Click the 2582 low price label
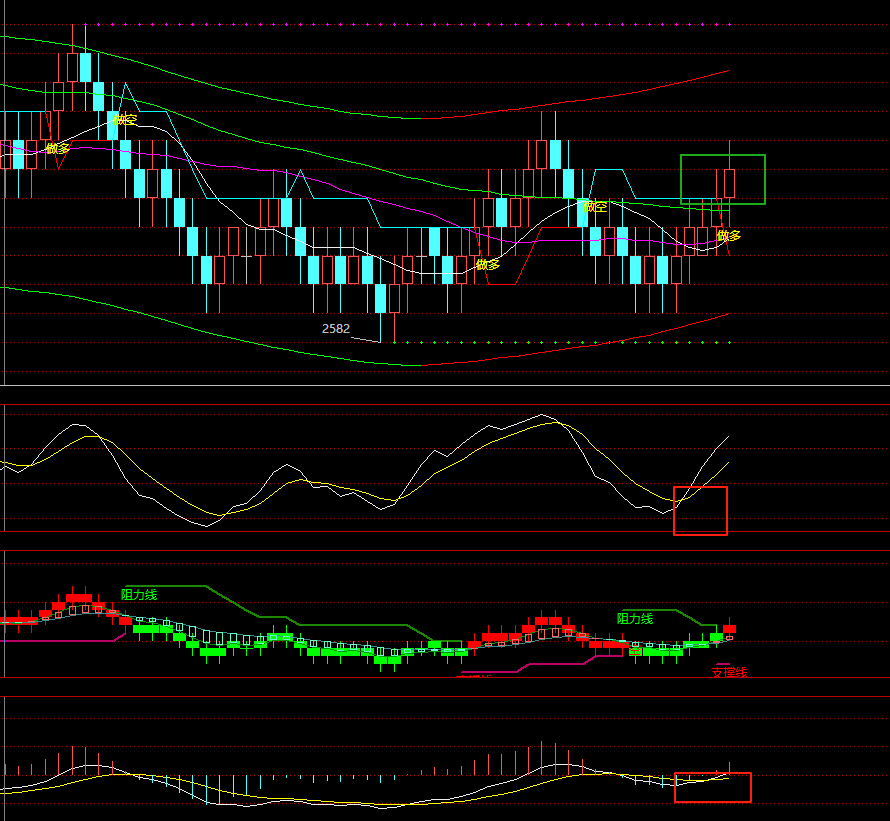This screenshot has width=890, height=821. point(335,329)
